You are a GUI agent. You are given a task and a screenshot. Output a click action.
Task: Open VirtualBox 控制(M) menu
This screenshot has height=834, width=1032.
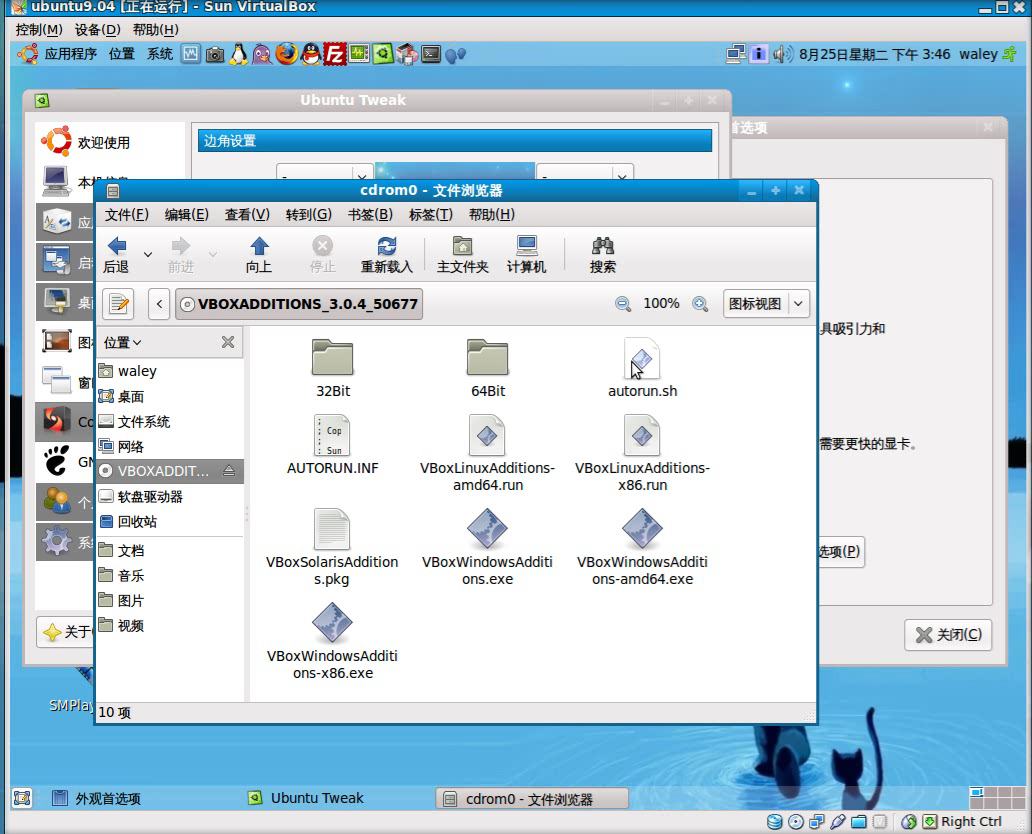[39, 30]
